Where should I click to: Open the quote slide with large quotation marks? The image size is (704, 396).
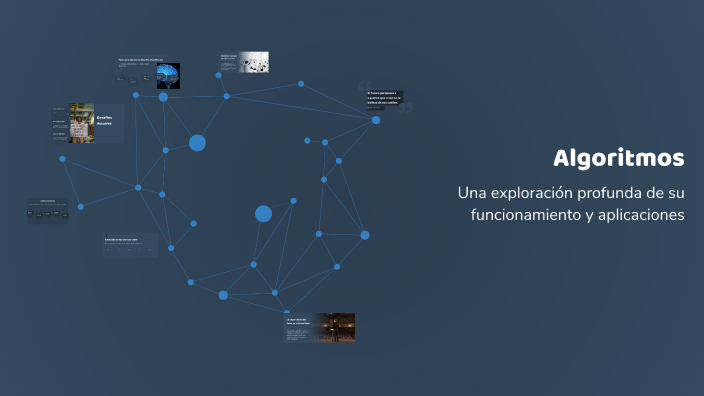(385, 98)
